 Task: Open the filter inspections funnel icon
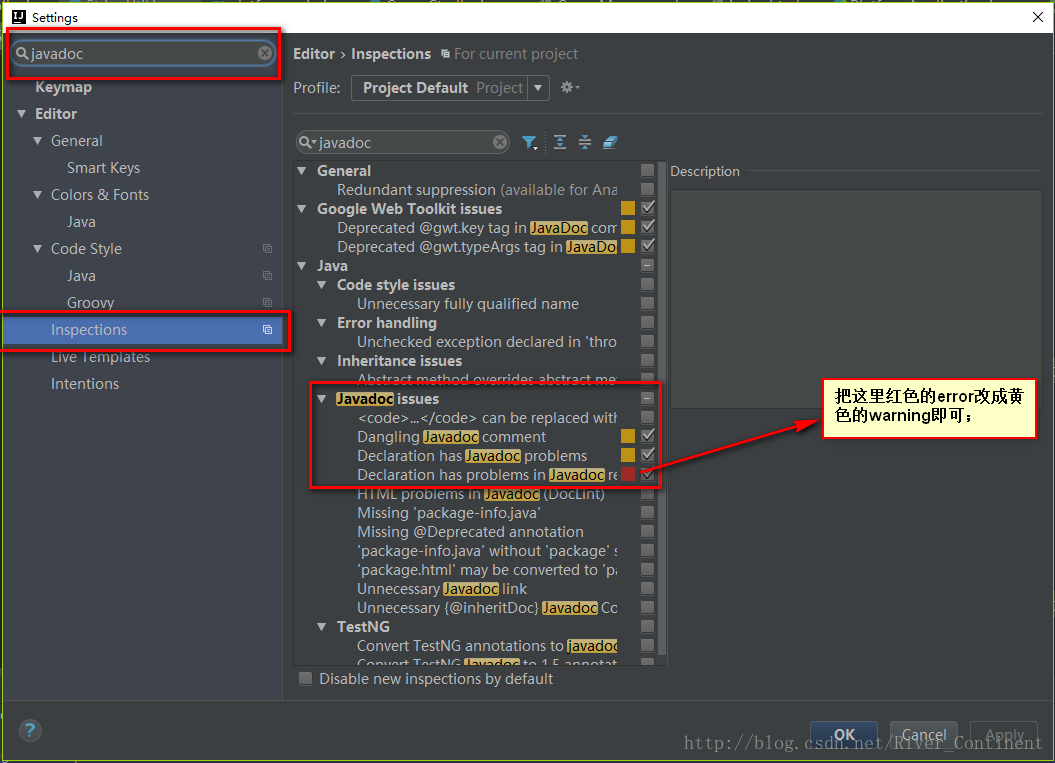point(530,142)
